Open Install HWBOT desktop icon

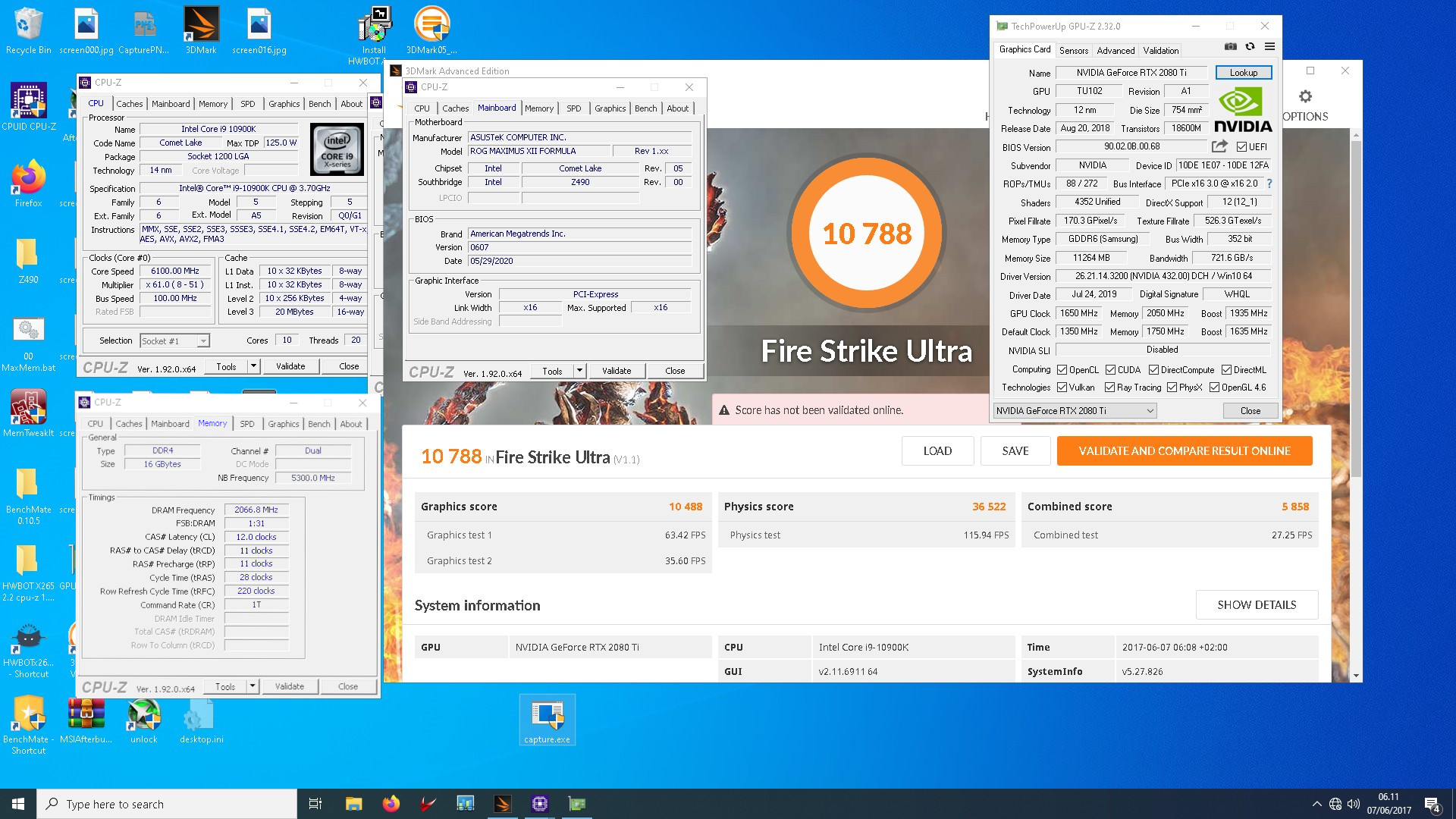pos(373,36)
